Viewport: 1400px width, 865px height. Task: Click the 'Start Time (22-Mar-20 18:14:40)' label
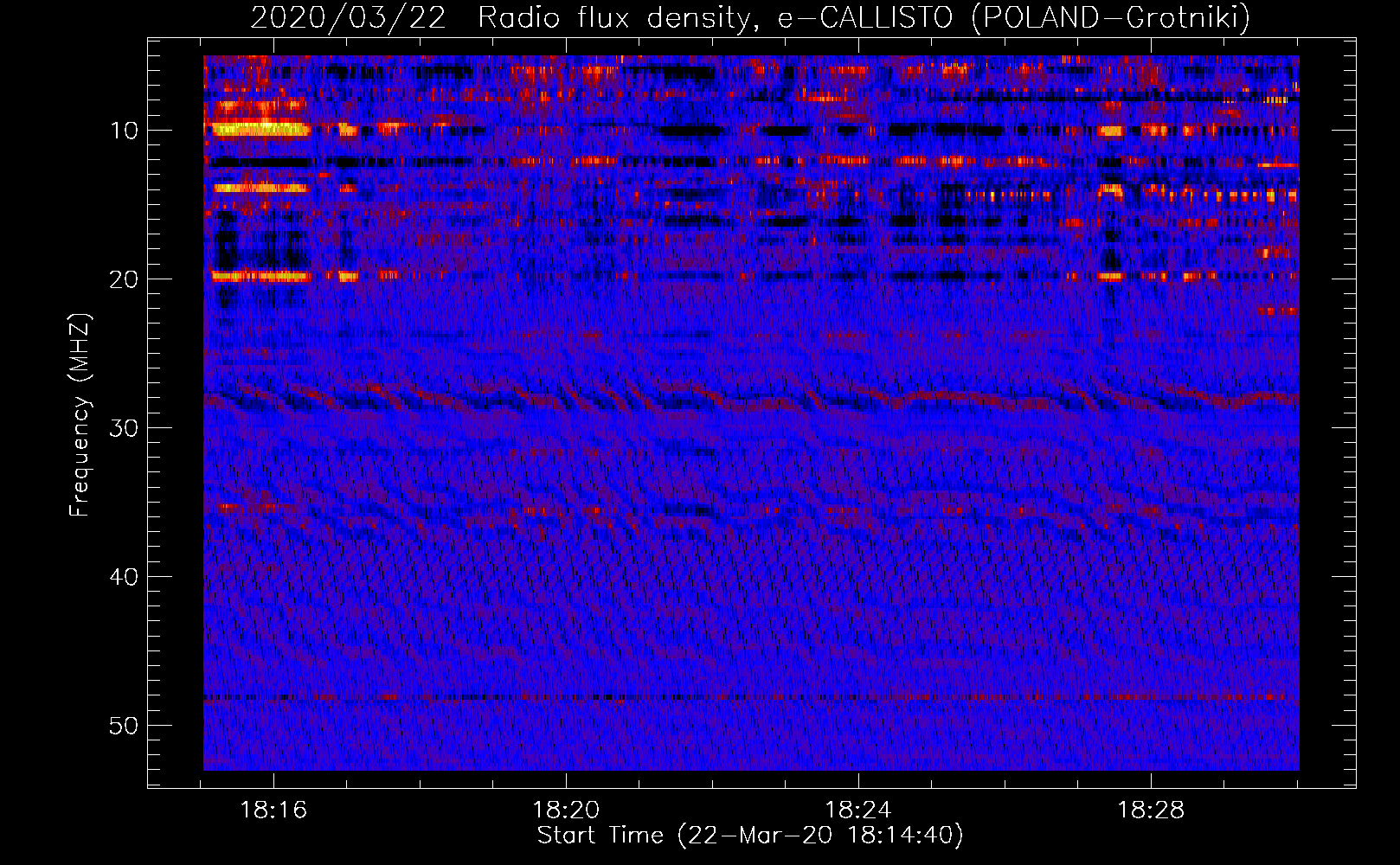750,836
